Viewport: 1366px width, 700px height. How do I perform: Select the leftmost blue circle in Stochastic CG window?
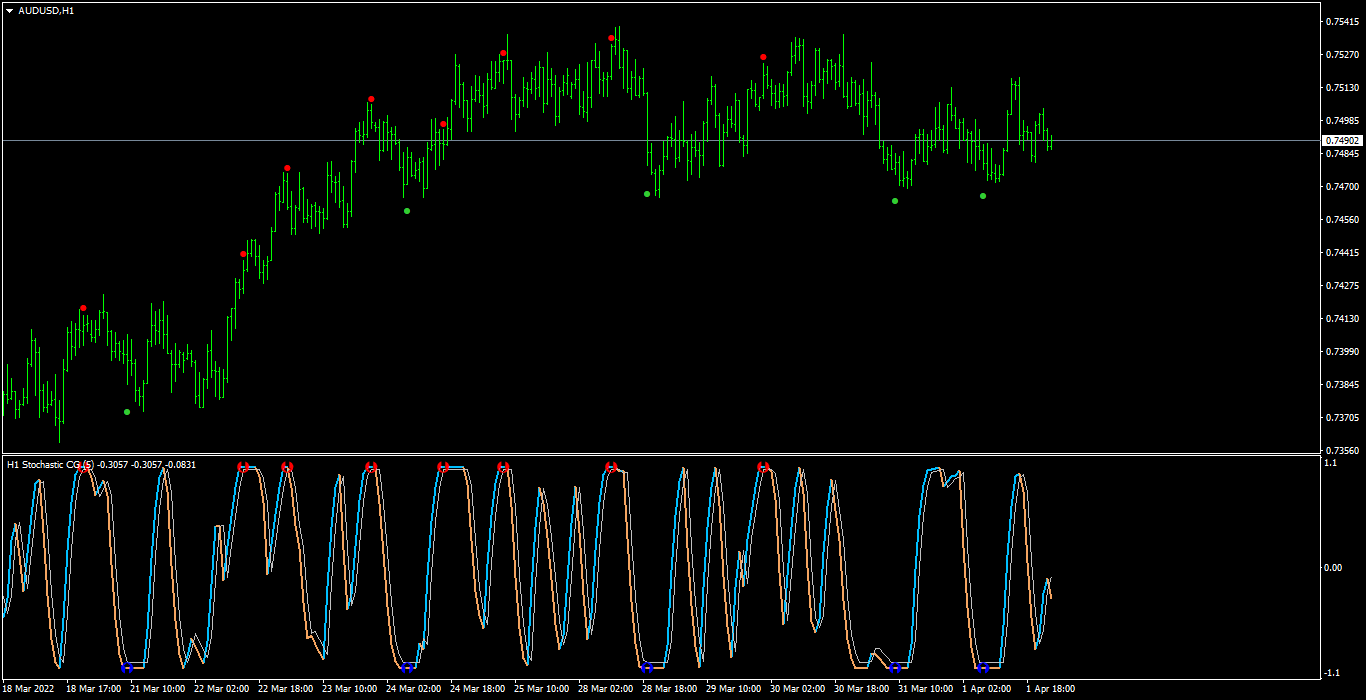pyautogui.click(x=127, y=667)
